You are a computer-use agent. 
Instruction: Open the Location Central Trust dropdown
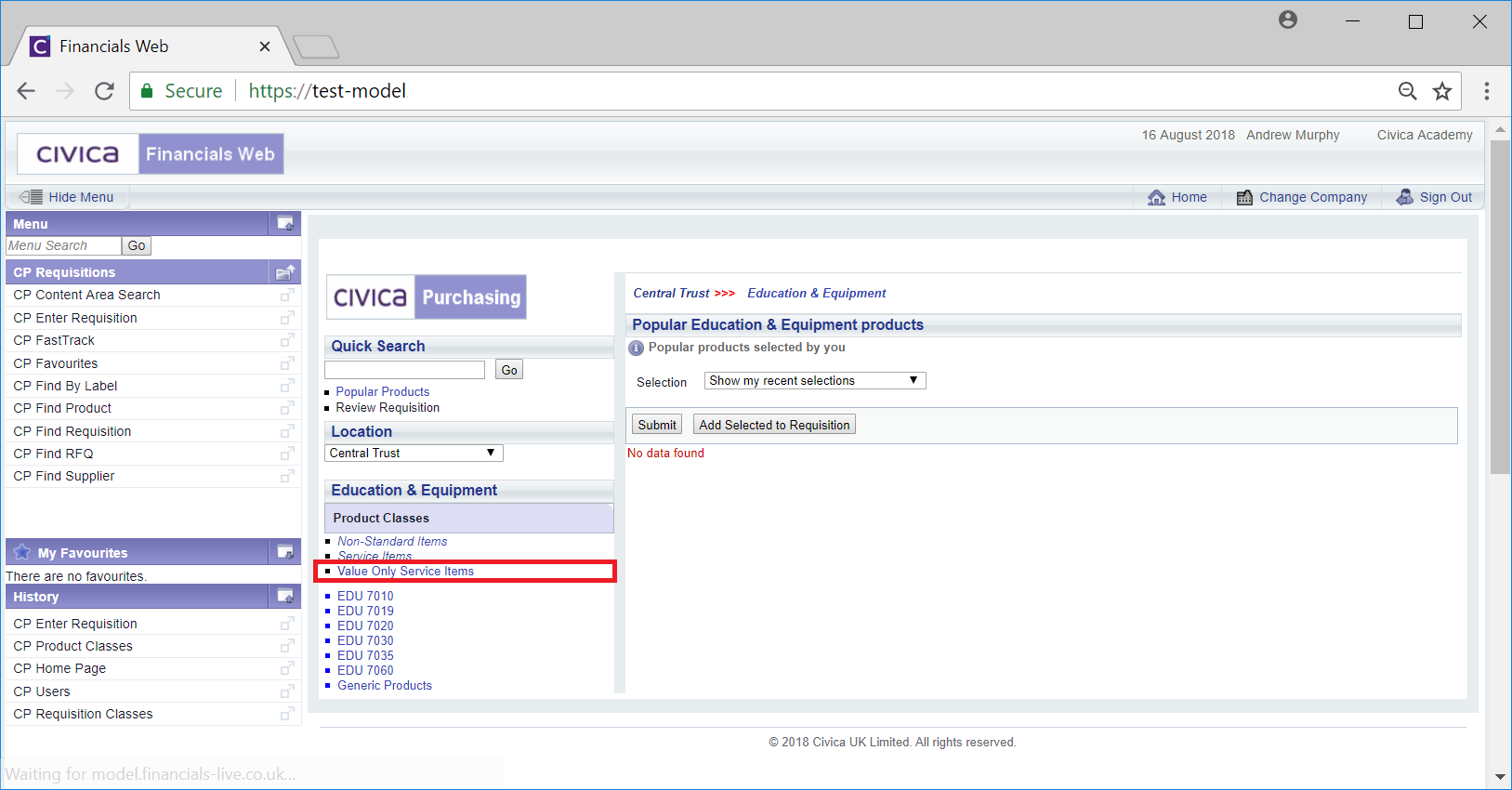pyautogui.click(x=414, y=453)
